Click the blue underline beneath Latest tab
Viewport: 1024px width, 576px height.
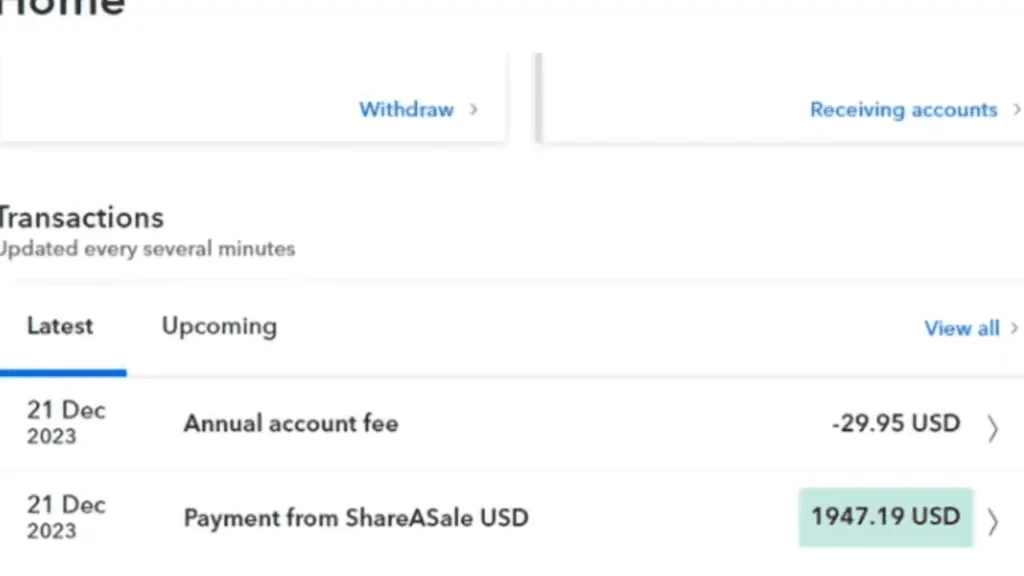(63, 373)
